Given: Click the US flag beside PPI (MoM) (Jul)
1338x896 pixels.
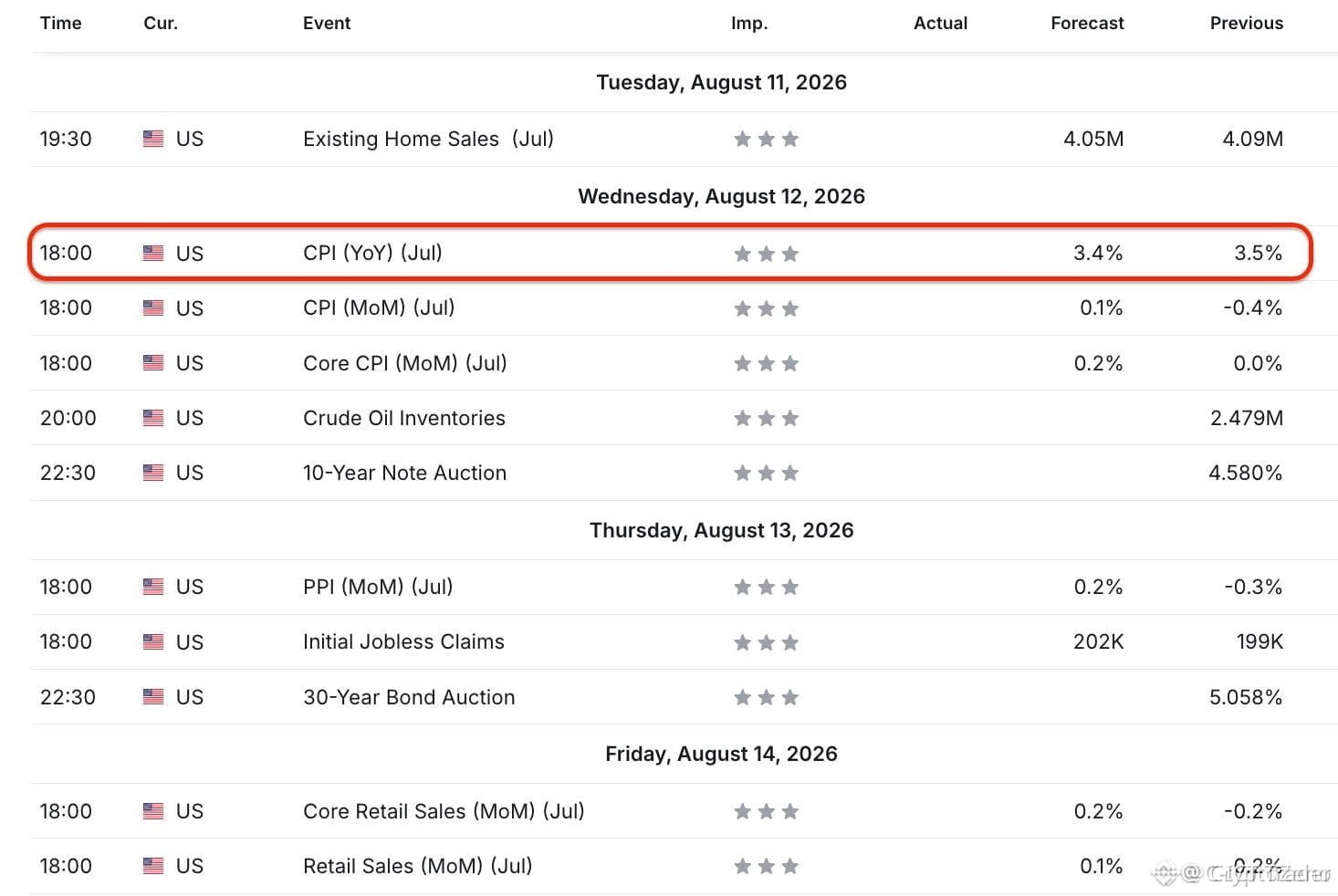Looking at the screenshot, I should 153,587.
